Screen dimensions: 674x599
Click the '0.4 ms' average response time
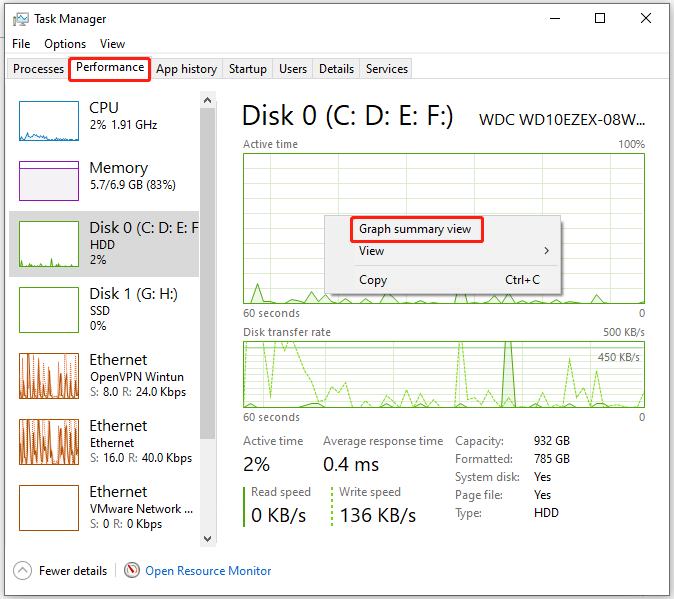[351, 465]
